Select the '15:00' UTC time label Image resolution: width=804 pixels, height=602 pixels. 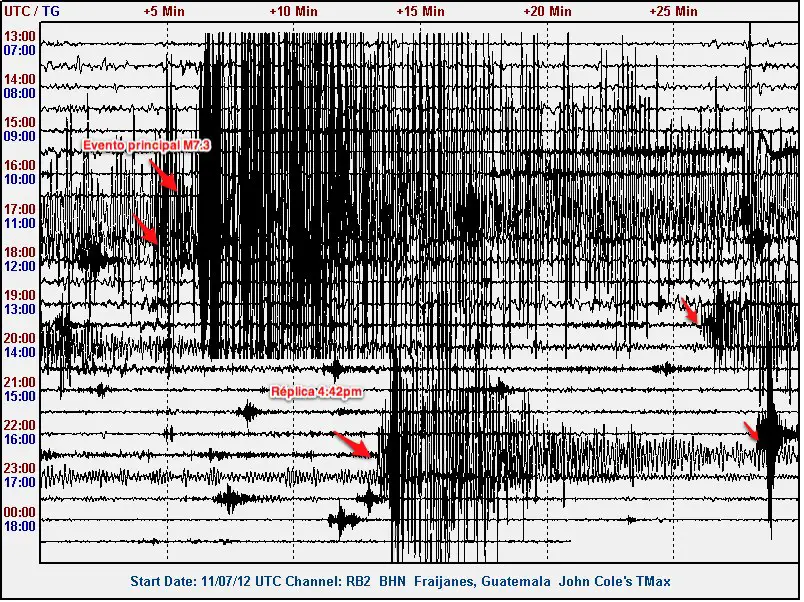[20, 123]
